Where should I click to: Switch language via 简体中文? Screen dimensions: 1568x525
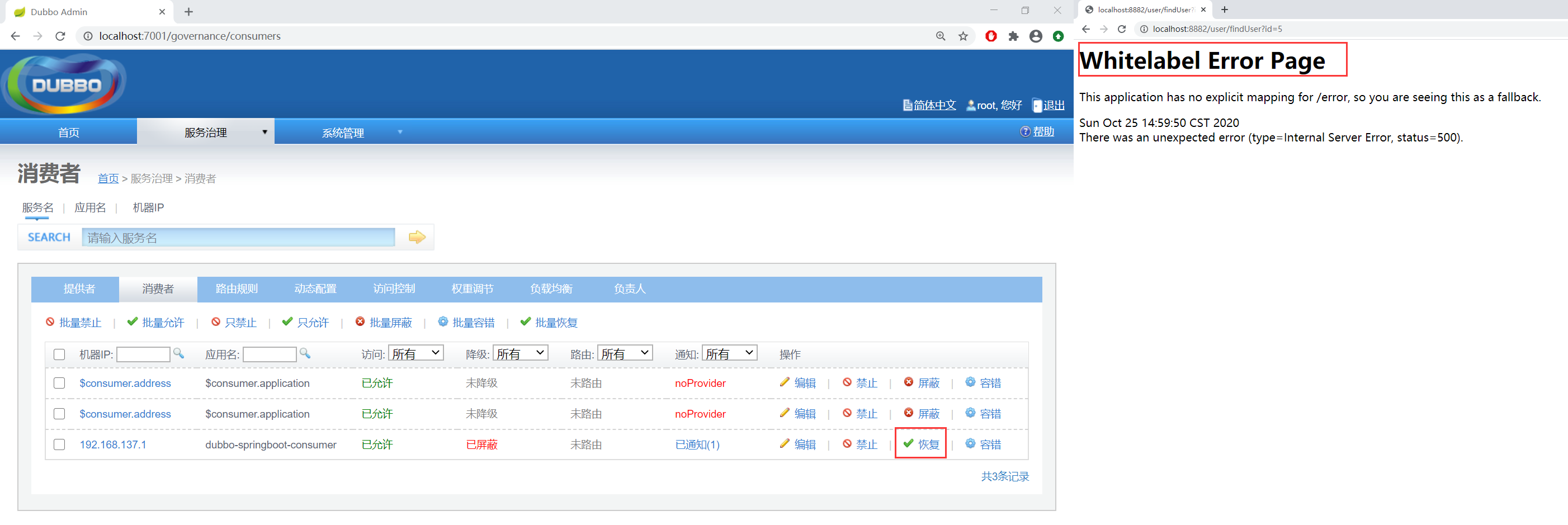(929, 105)
